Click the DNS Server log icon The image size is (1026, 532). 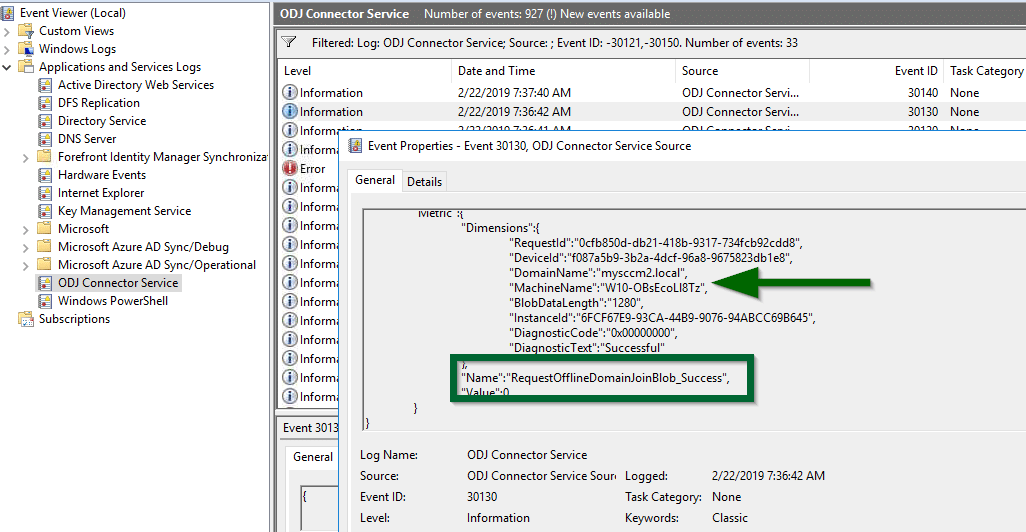45,139
